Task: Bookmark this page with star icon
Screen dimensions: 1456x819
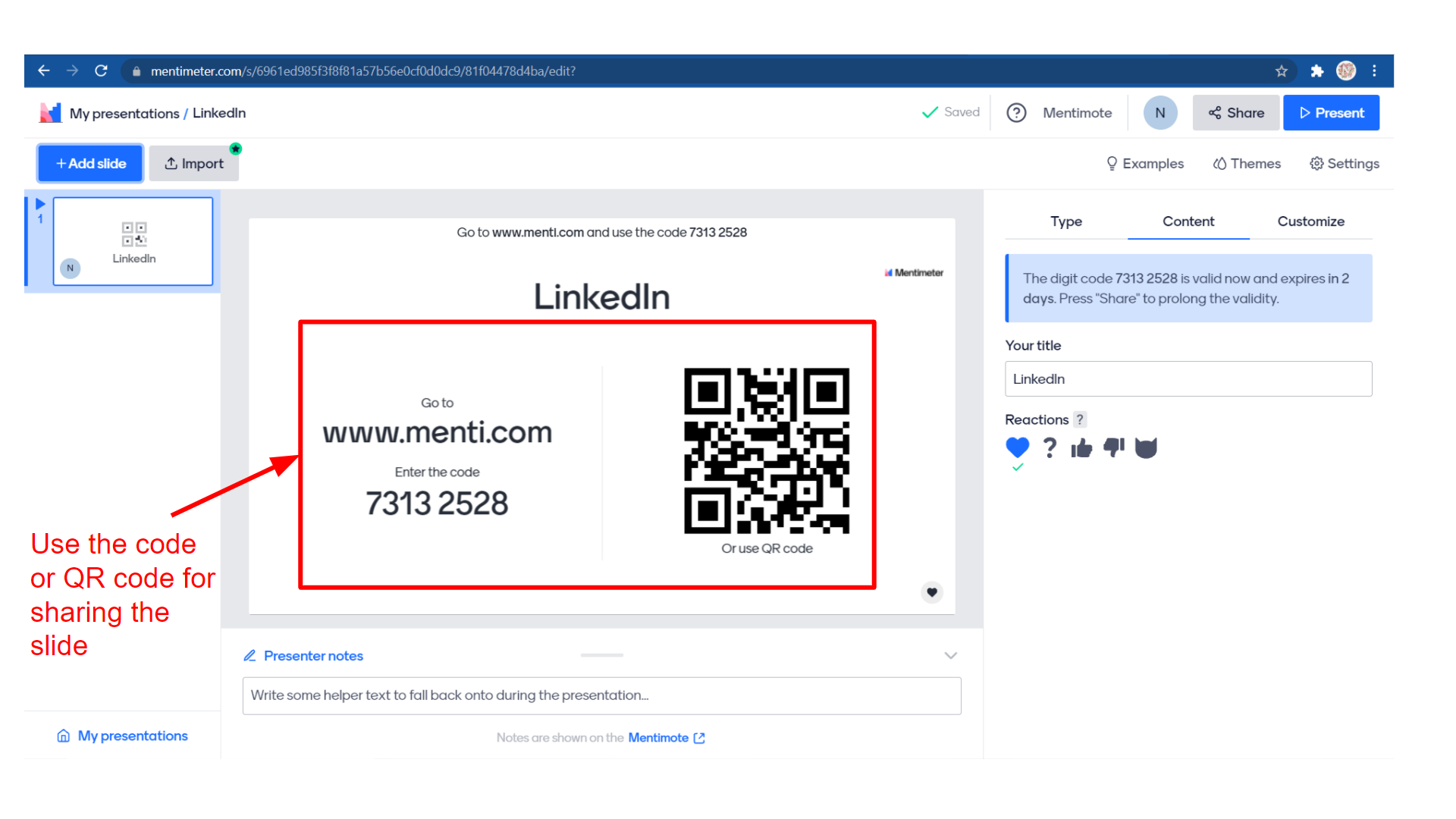Action: coord(1282,71)
